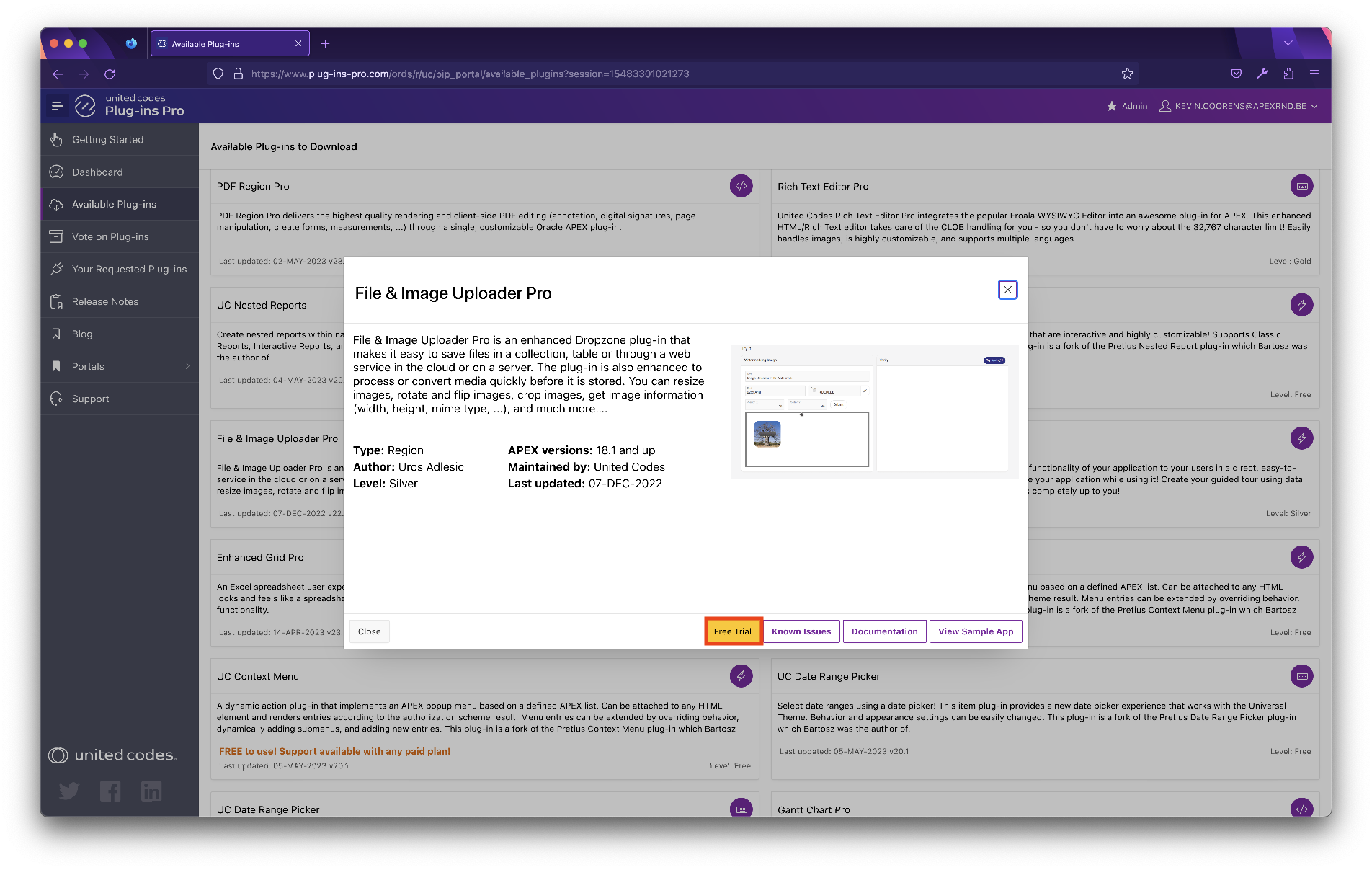
Task: Click the Available Plug-ins cloud download icon
Action: pyautogui.click(x=56, y=205)
